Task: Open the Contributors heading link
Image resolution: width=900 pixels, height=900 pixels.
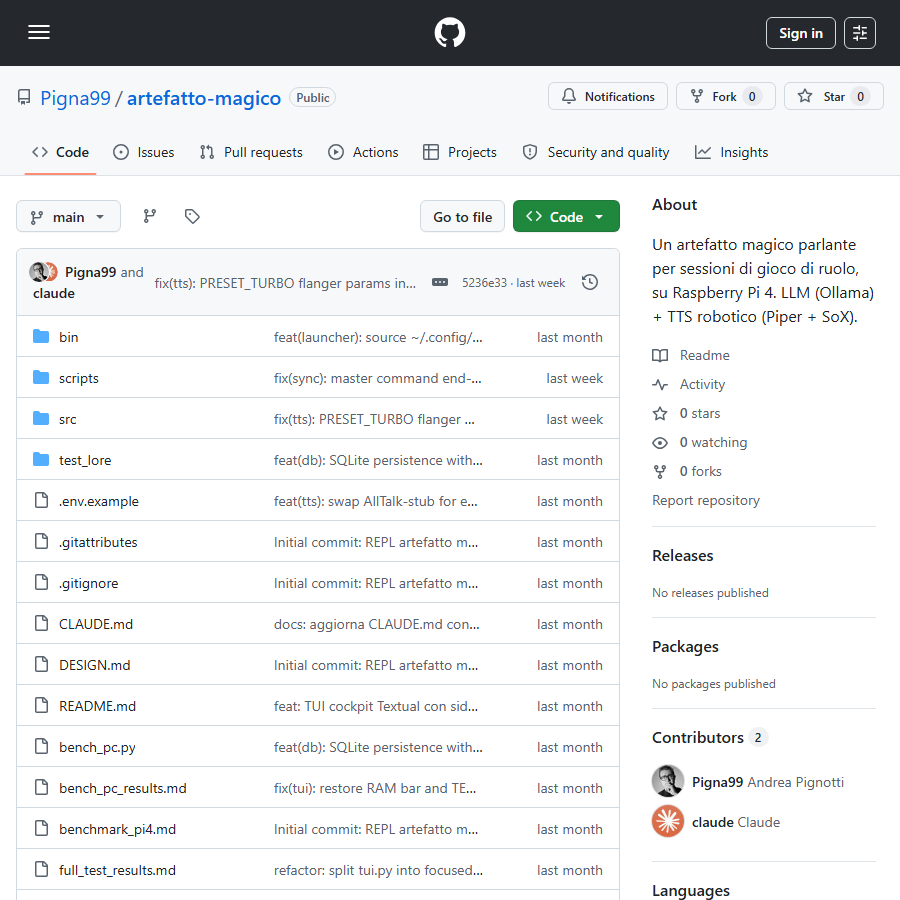Action: click(709, 738)
